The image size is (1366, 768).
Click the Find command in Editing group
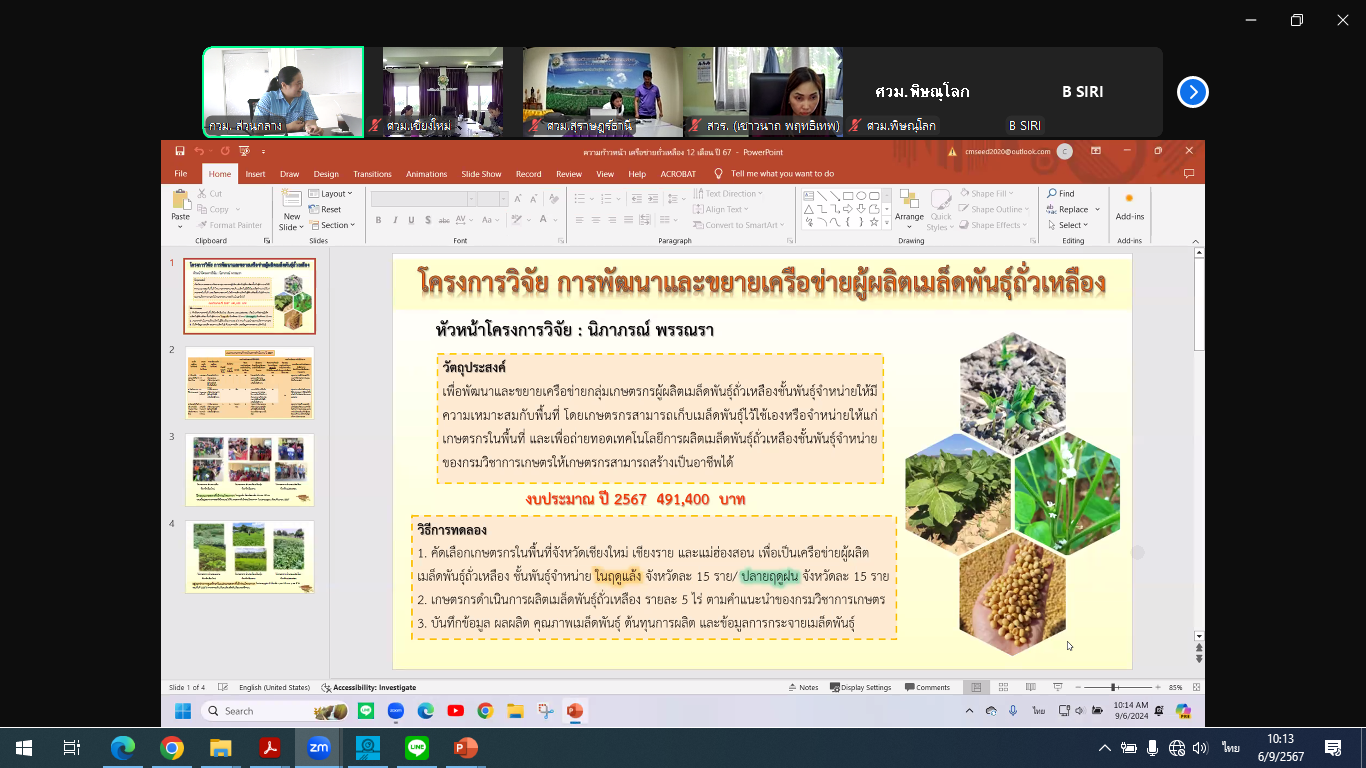pos(1061,194)
